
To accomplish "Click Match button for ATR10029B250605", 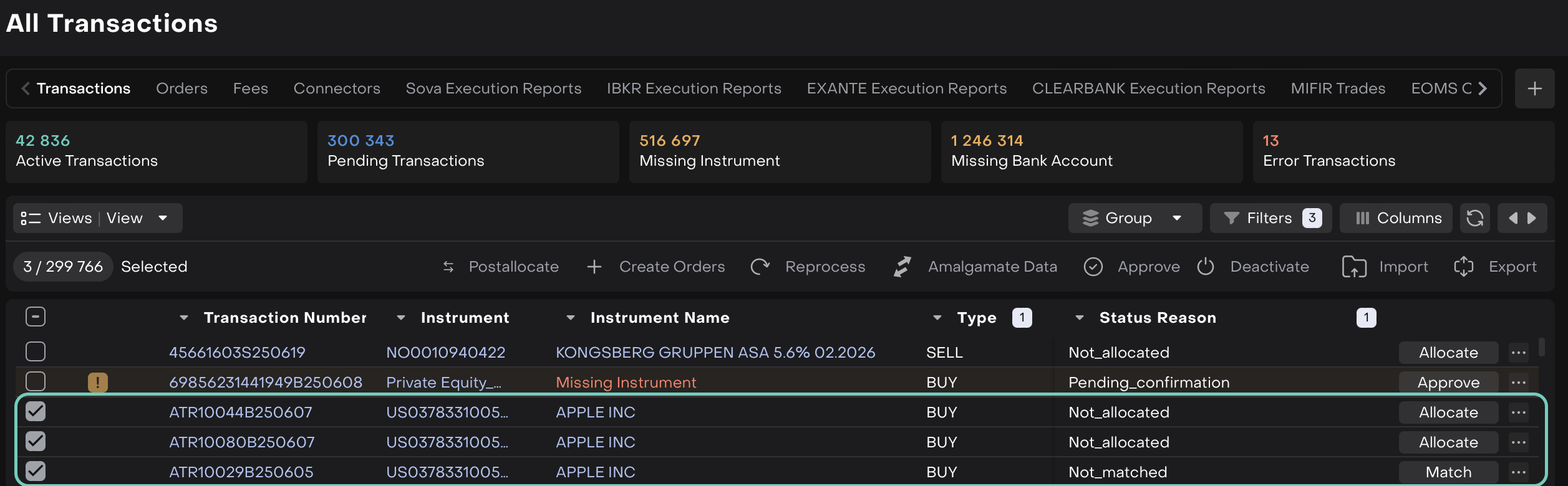I will [x=1448, y=472].
